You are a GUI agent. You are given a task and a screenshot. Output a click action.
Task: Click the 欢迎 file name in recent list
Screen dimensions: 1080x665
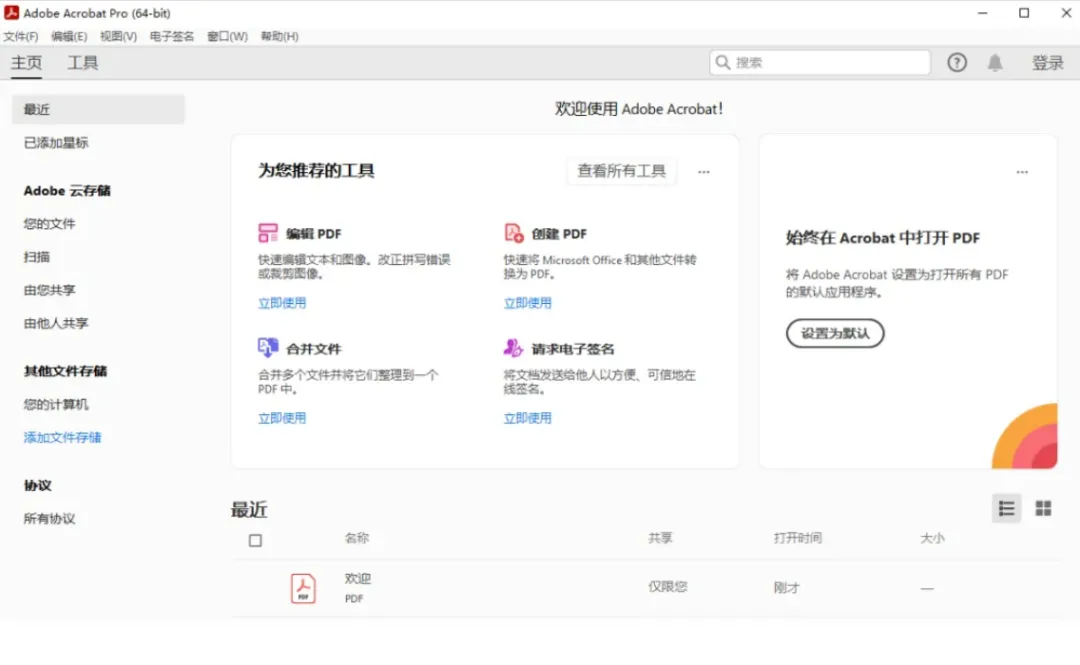coord(357,579)
